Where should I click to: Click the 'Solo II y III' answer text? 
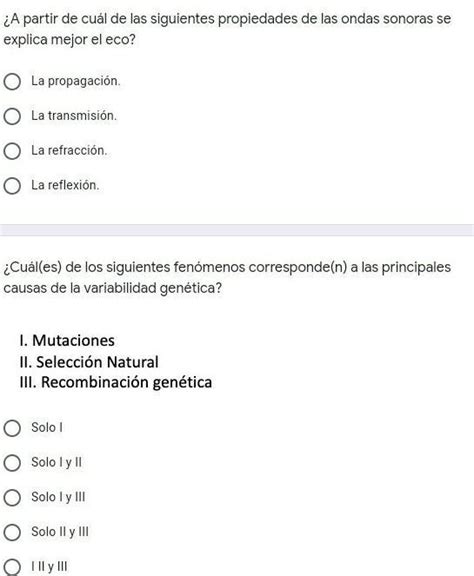60,532
